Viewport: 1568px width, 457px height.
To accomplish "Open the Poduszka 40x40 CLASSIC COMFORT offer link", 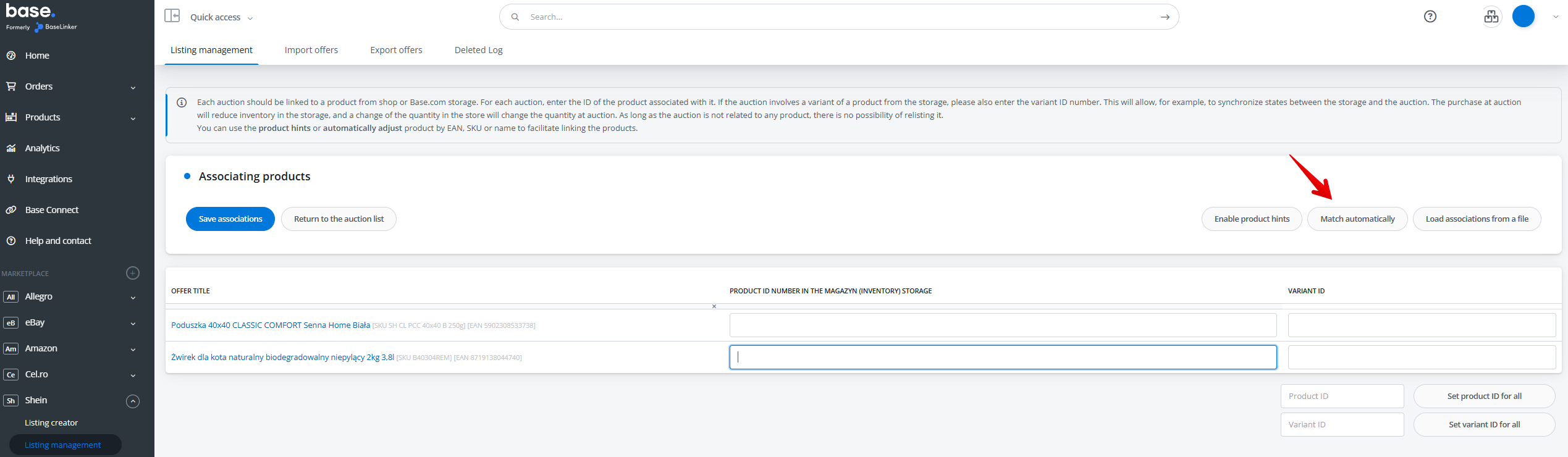I will pyautogui.click(x=271, y=325).
